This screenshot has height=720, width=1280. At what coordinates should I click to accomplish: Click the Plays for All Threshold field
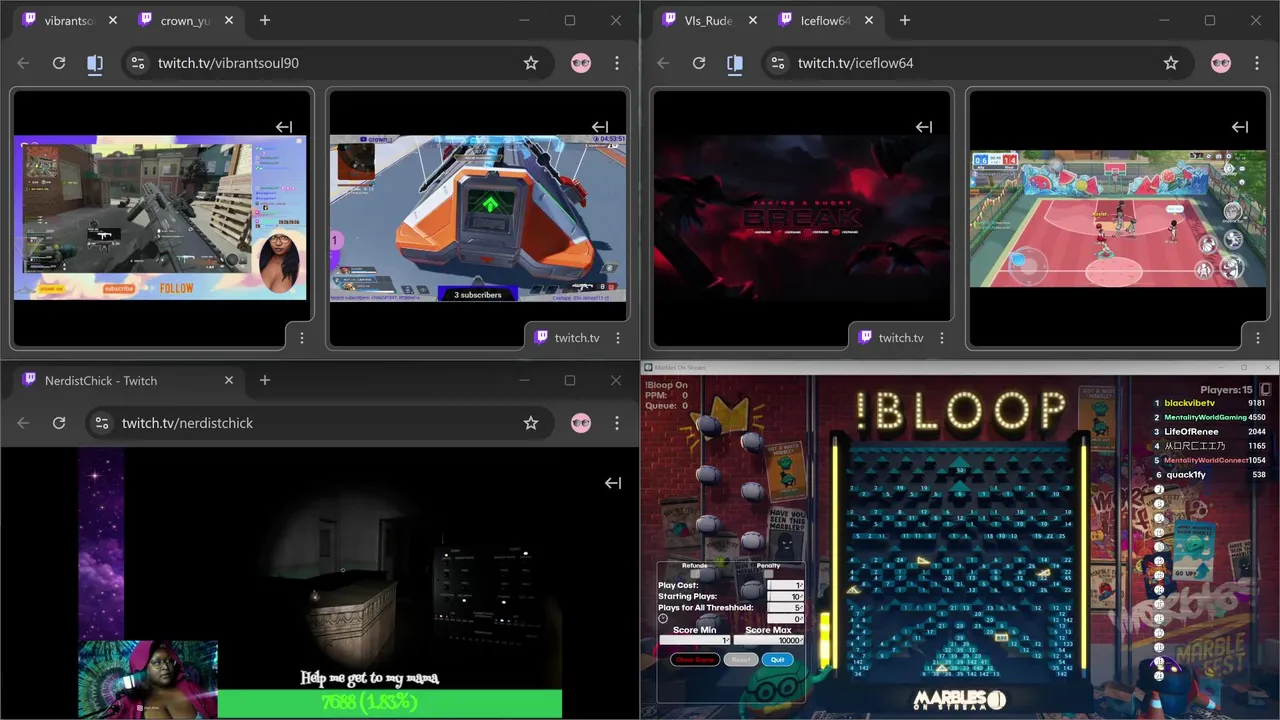click(x=785, y=608)
